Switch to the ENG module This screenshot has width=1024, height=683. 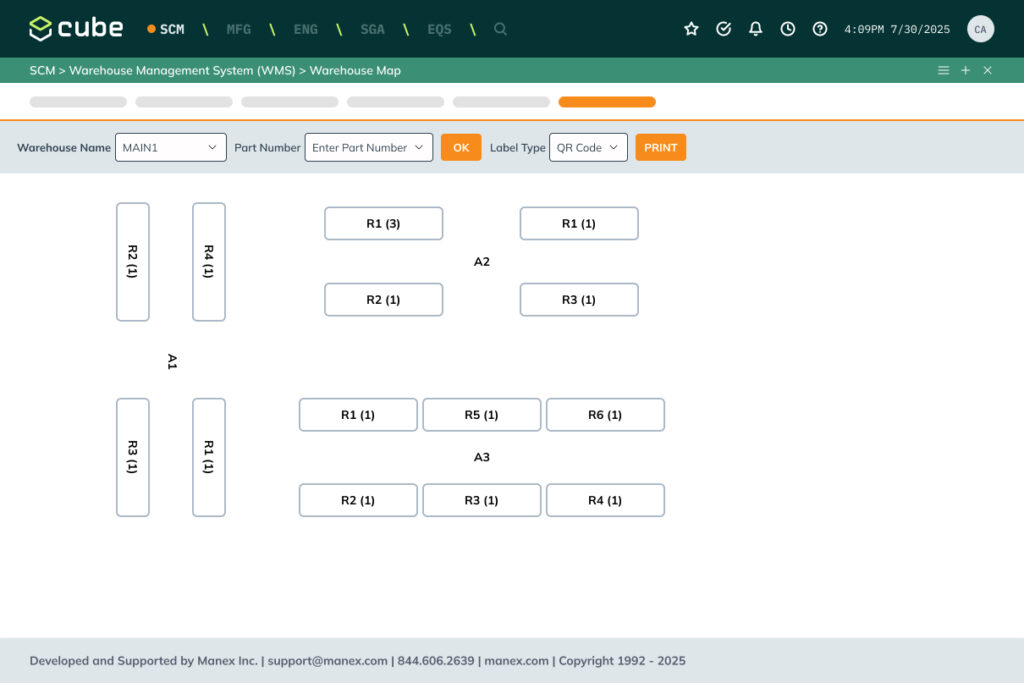(306, 29)
